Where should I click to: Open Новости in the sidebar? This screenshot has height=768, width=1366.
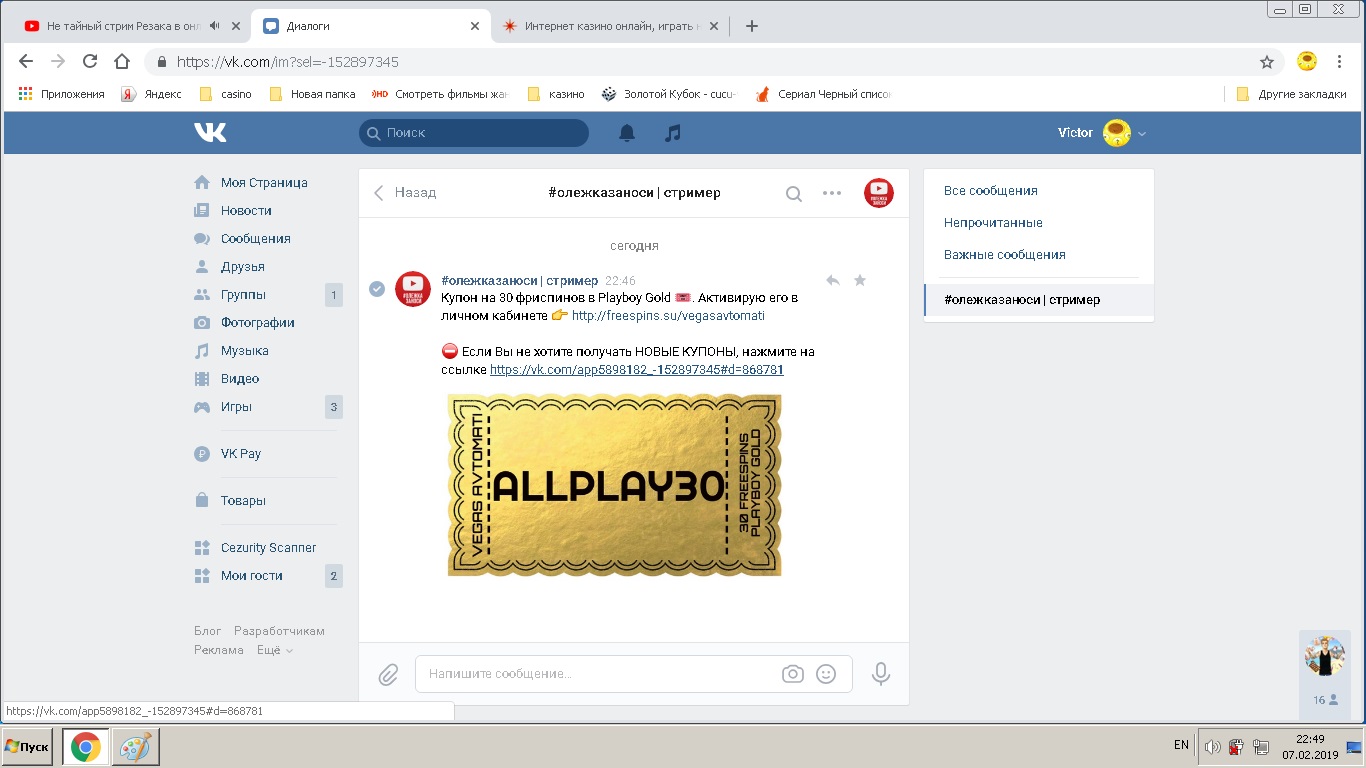pos(246,211)
